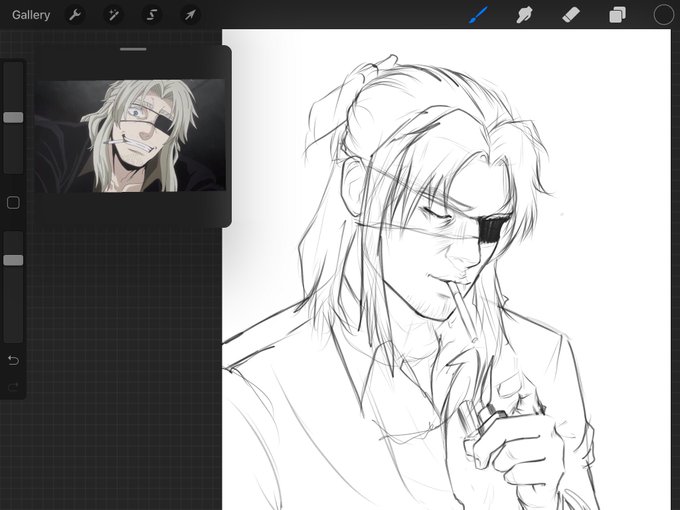680x510 pixels.
Task: Select the Eraser tool
Action: tap(571, 15)
